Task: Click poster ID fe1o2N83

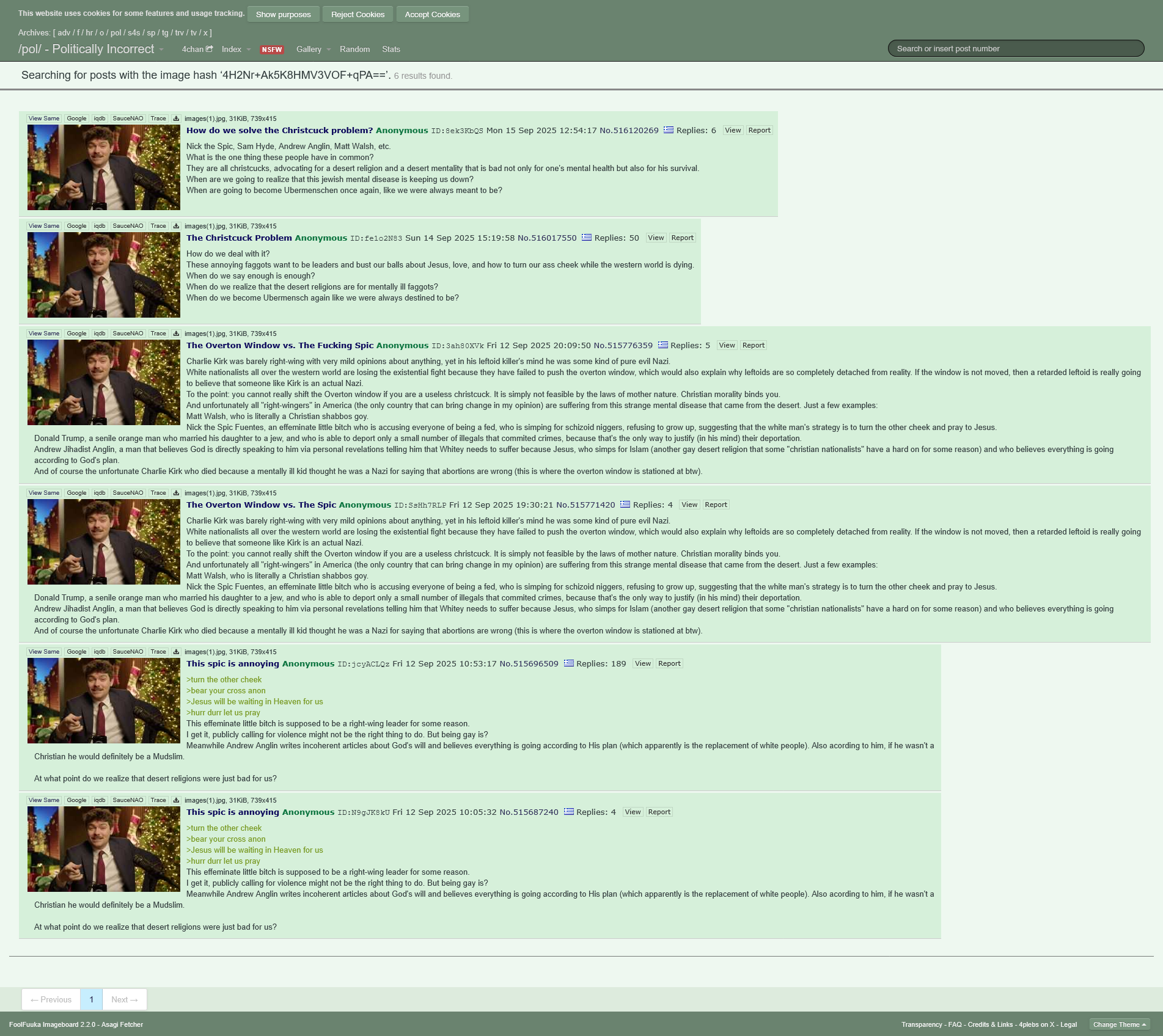Action: tap(376, 238)
